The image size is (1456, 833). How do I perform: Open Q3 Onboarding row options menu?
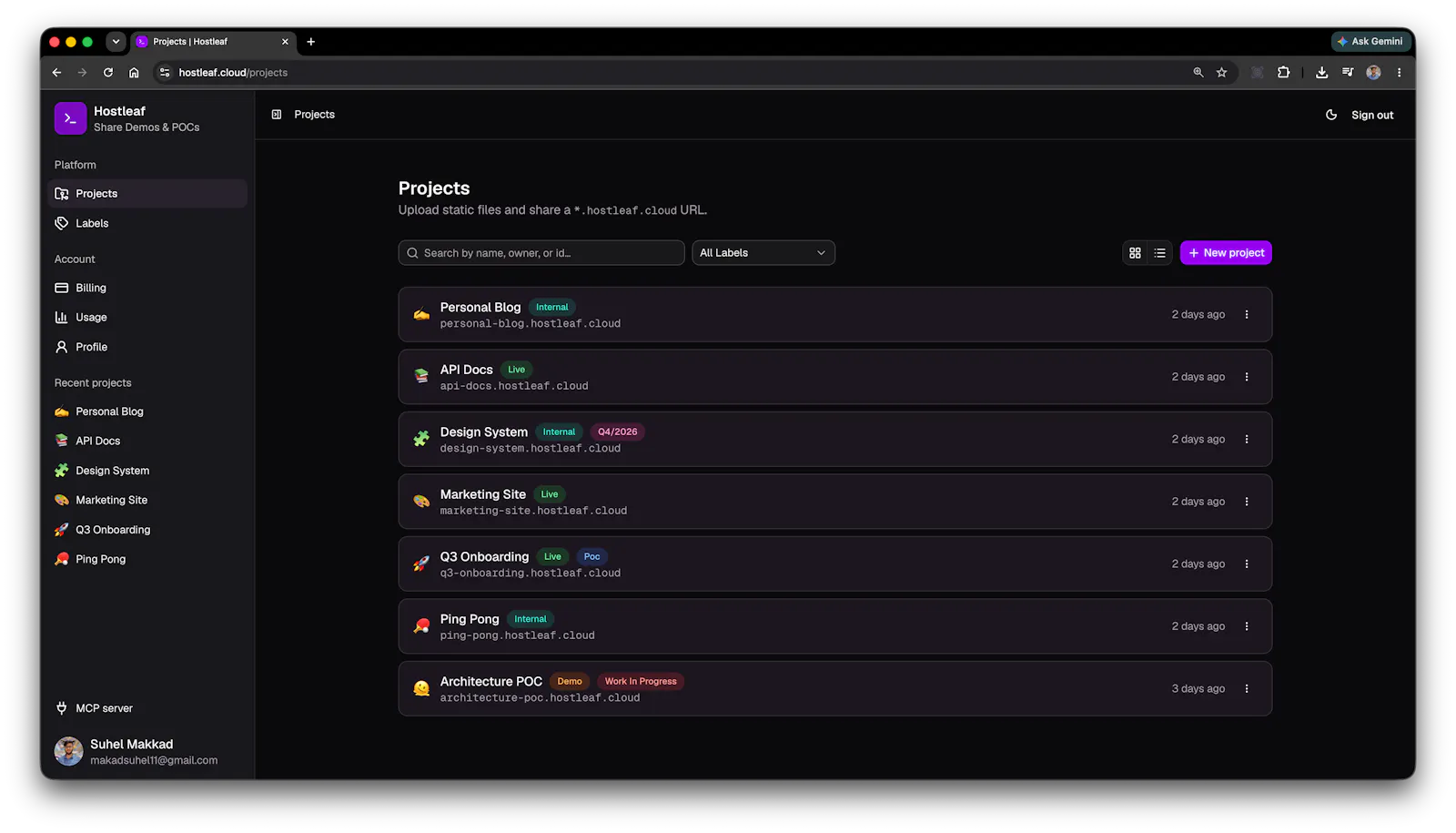[1247, 564]
